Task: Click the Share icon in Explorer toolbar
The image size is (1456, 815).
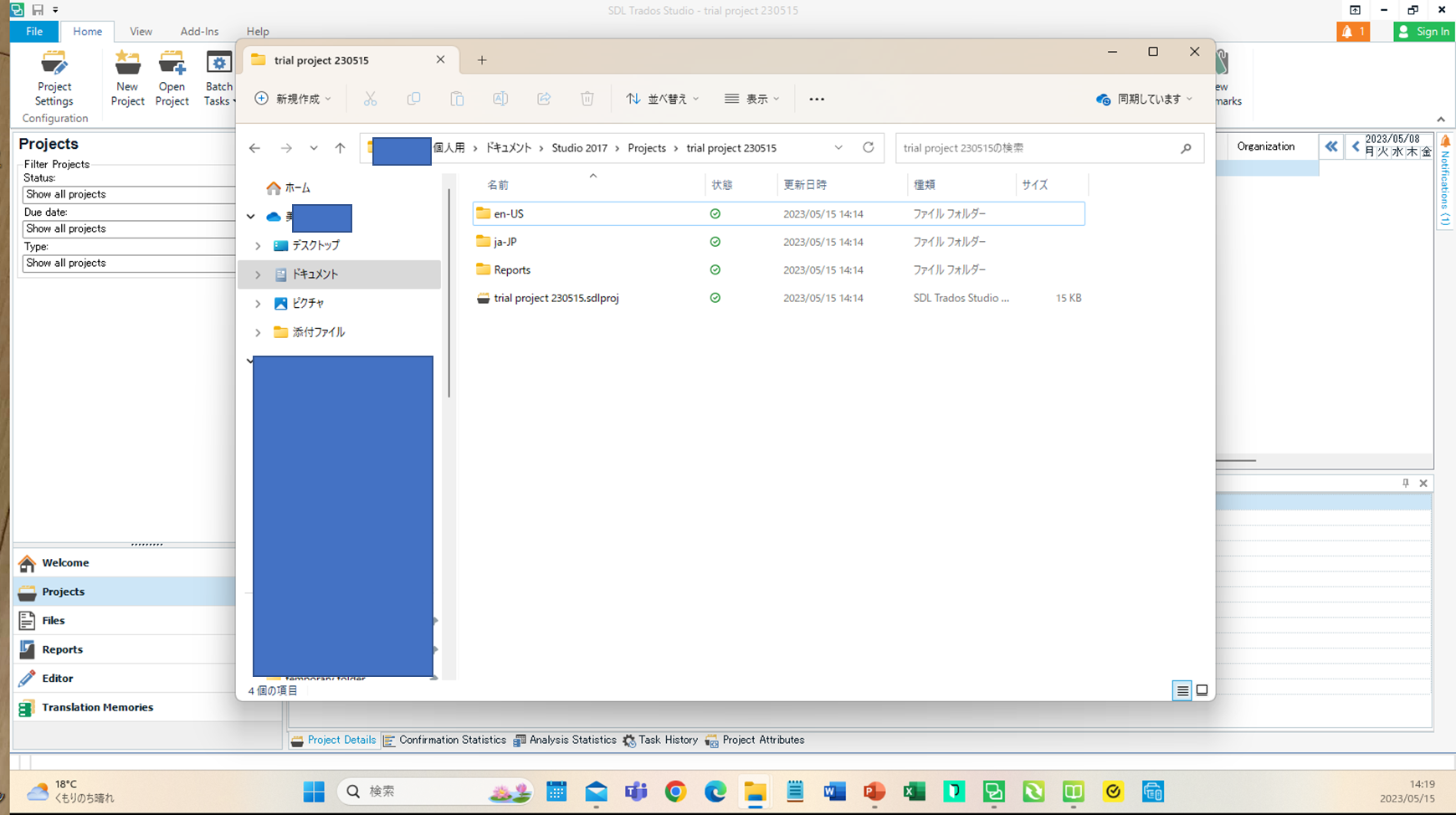Action: click(x=544, y=99)
